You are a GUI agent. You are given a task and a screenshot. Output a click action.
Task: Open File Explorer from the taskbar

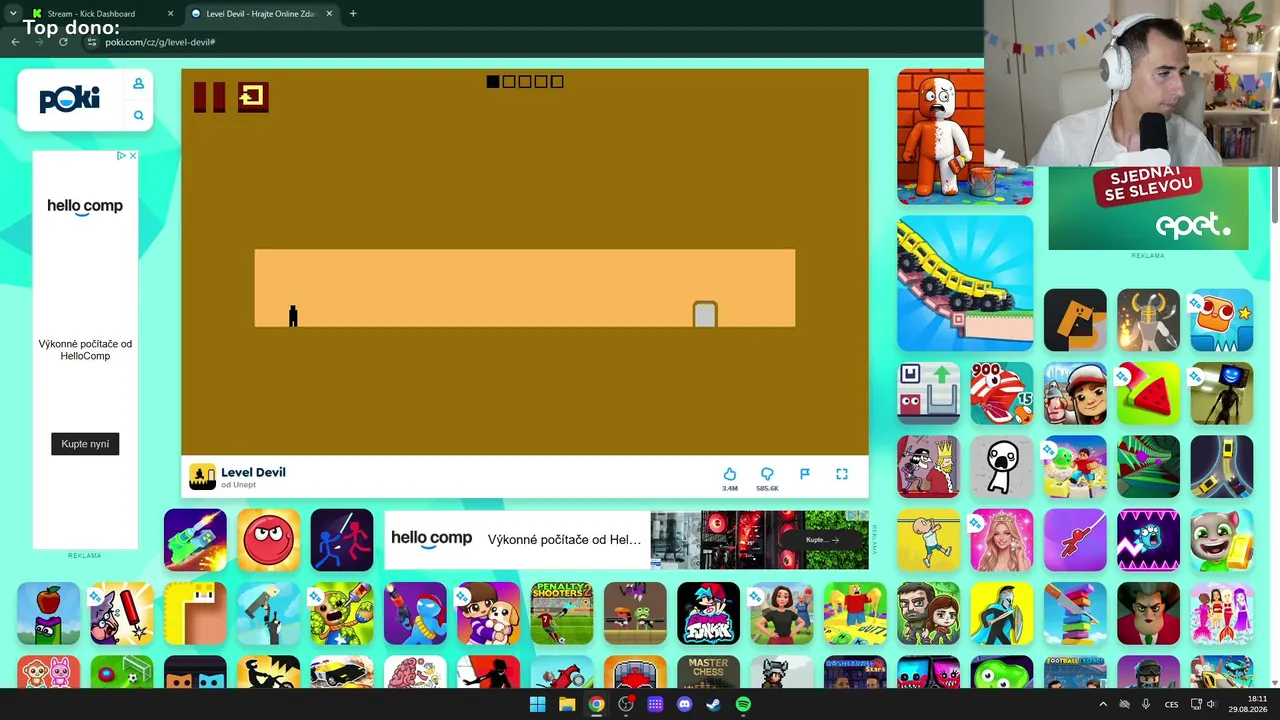[567, 704]
